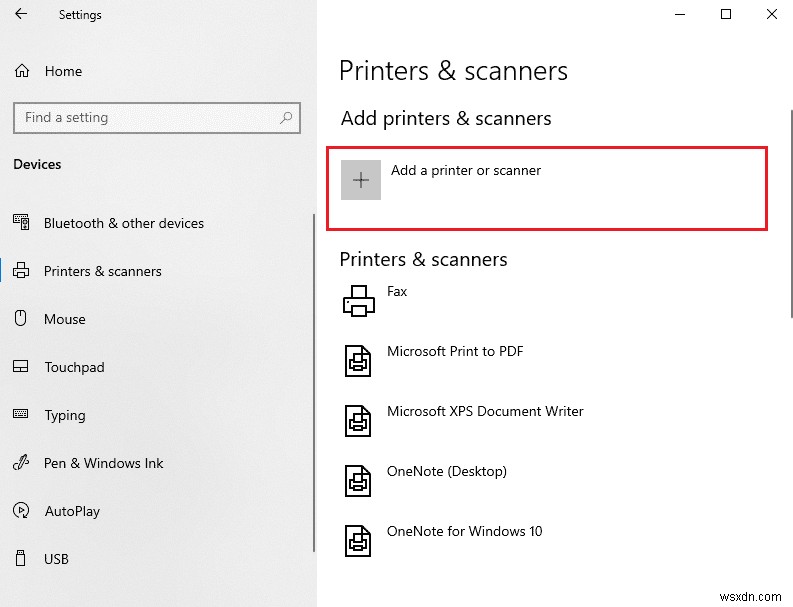The height and width of the screenshot is (607, 793).
Task: Click the USB icon in the sidebar
Action: pyautogui.click(x=20, y=558)
